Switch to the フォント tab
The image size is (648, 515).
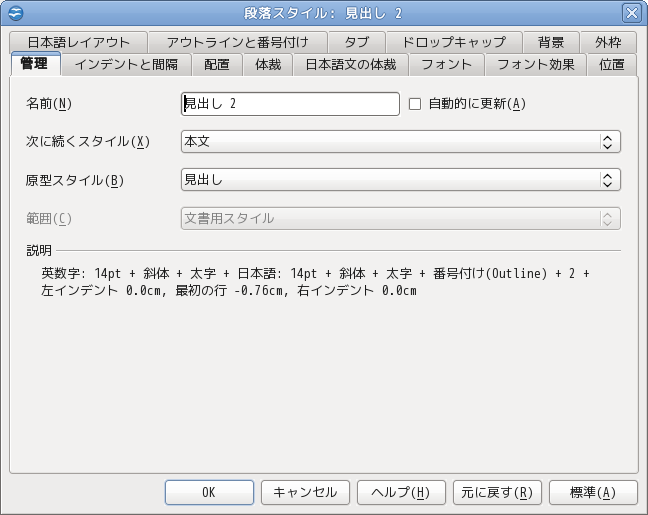(446, 64)
